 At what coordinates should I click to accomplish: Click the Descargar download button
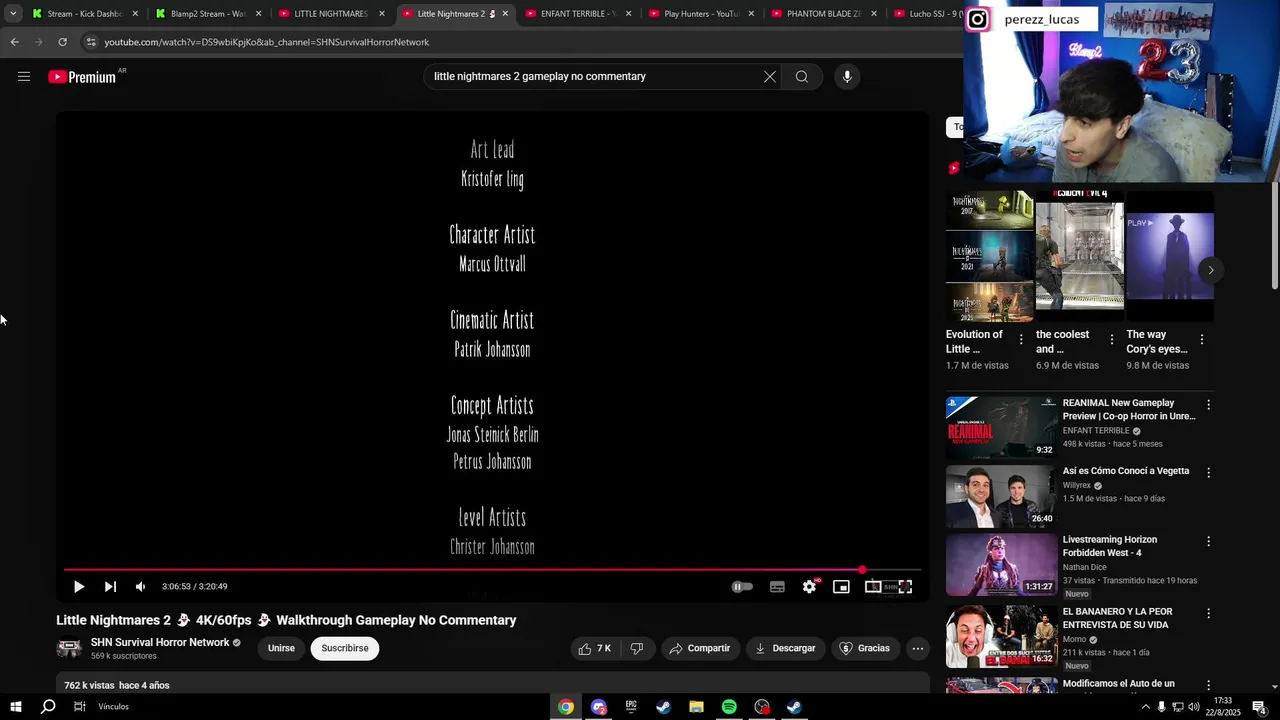point(785,648)
